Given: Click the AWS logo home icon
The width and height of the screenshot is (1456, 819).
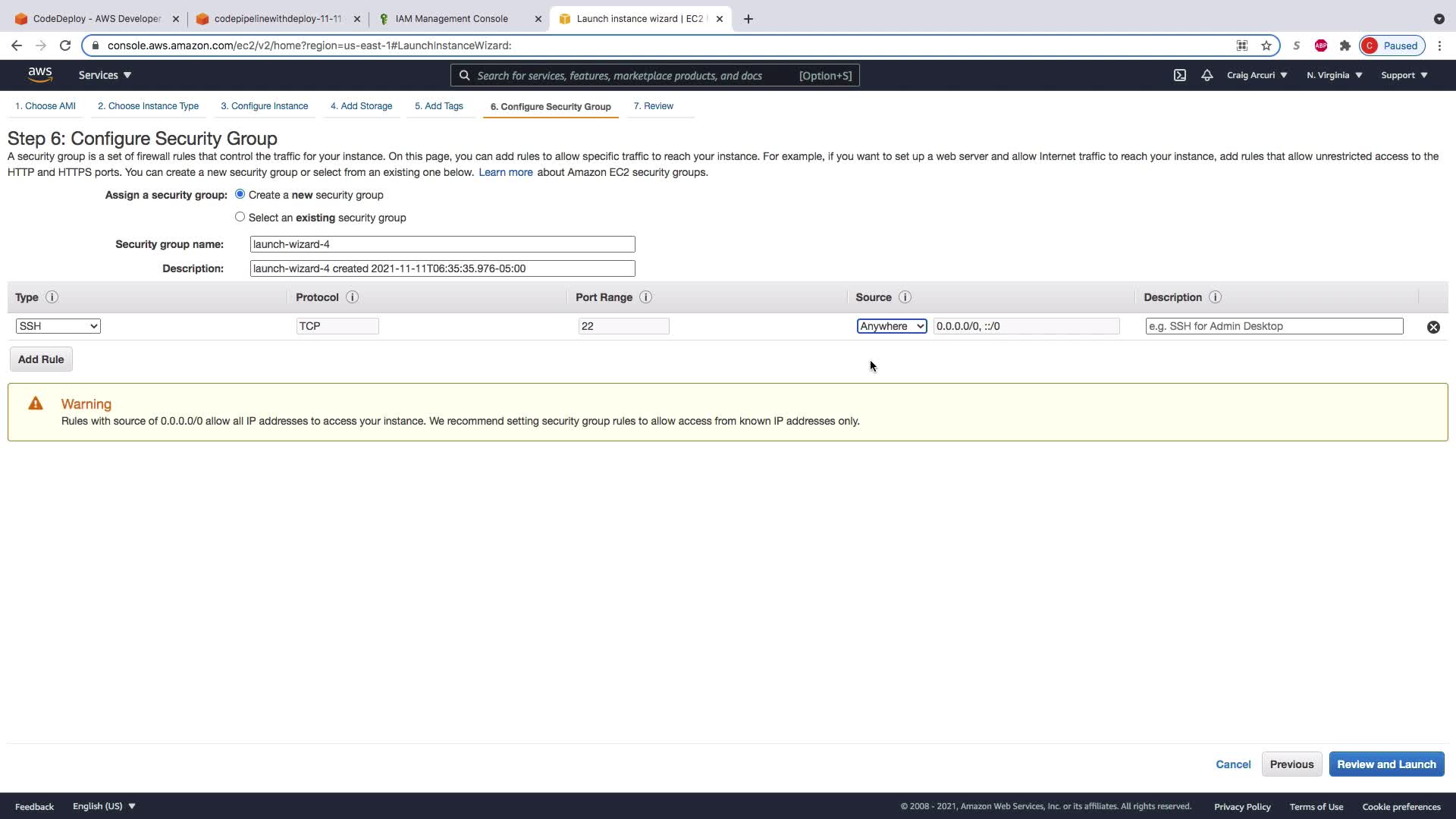Looking at the screenshot, I should click(x=40, y=74).
